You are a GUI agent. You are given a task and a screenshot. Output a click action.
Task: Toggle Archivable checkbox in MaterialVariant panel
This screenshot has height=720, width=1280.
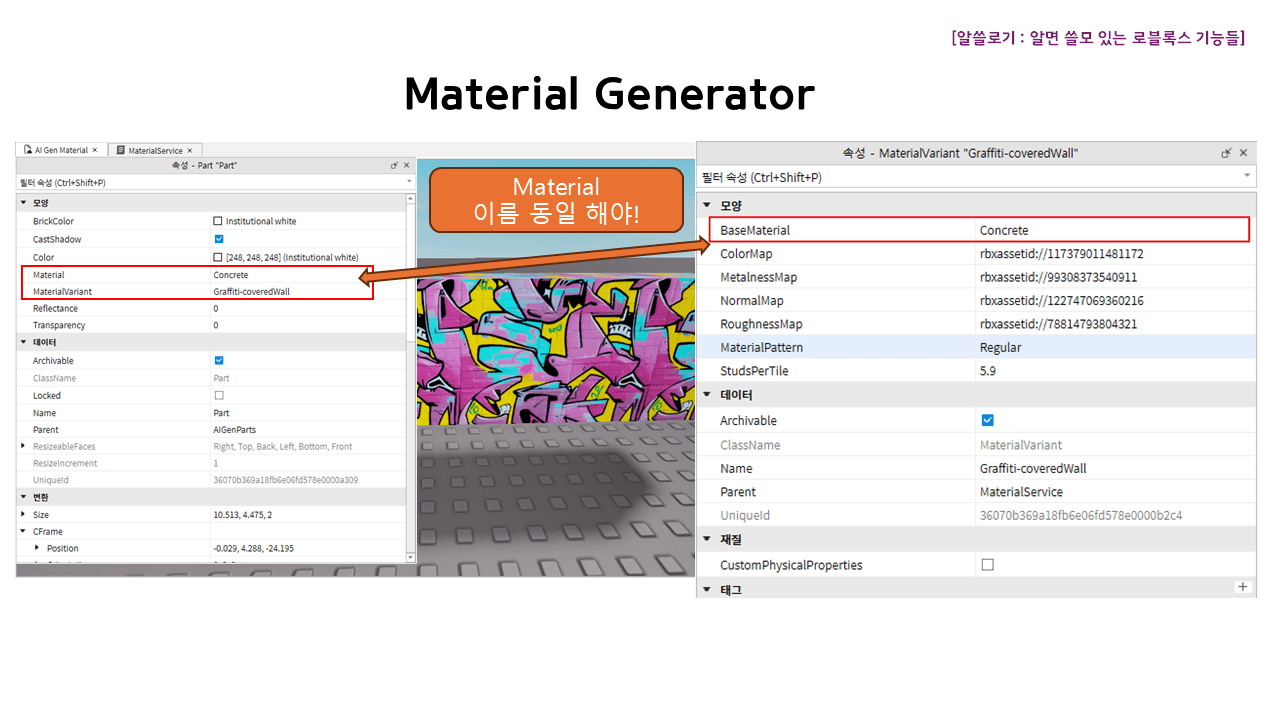[988, 420]
